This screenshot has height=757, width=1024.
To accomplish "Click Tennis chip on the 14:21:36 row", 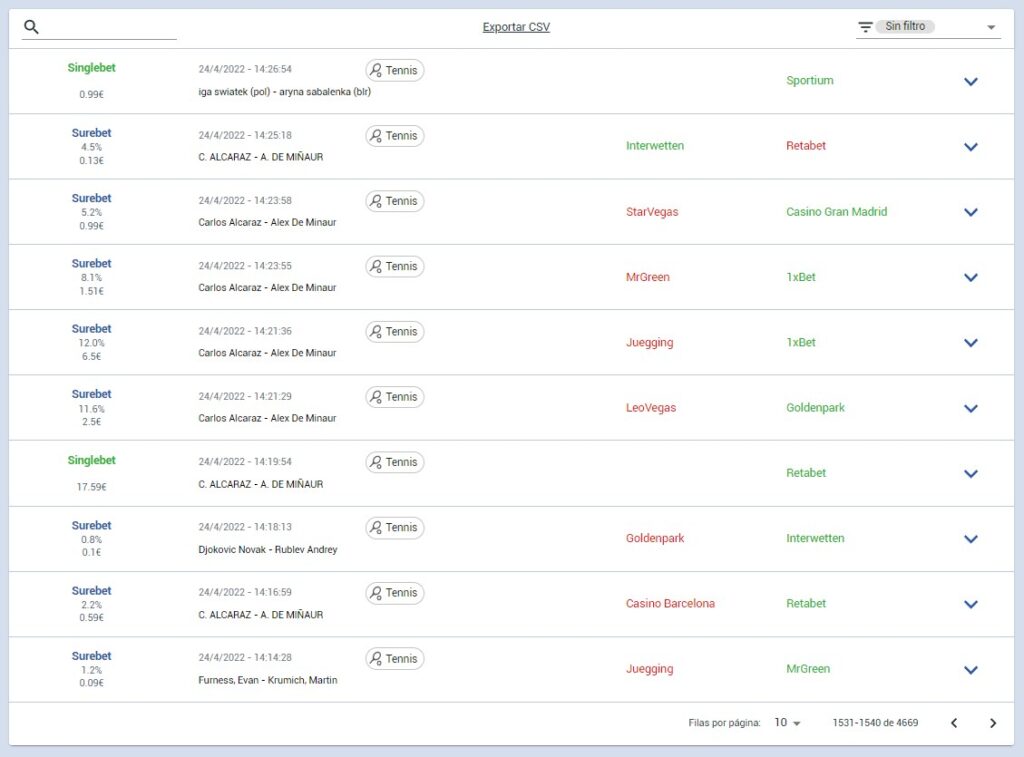I will [394, 331].
